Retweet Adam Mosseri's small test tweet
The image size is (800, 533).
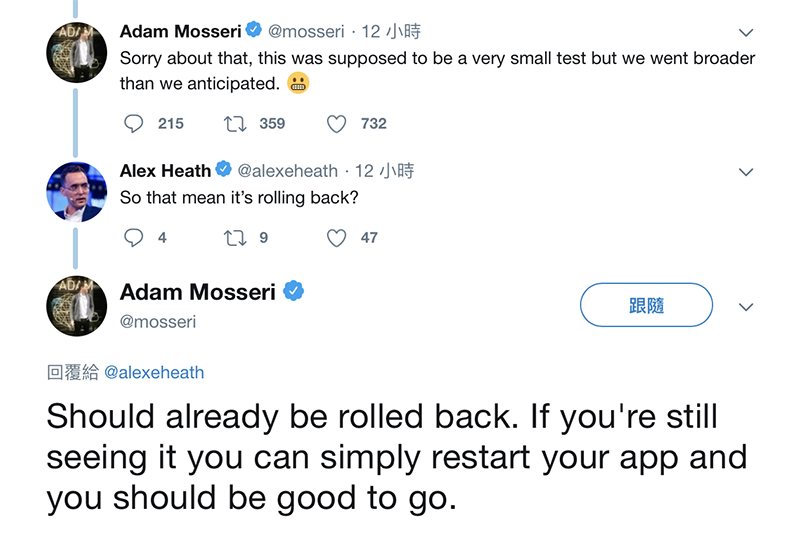click(x=236, y=124)
